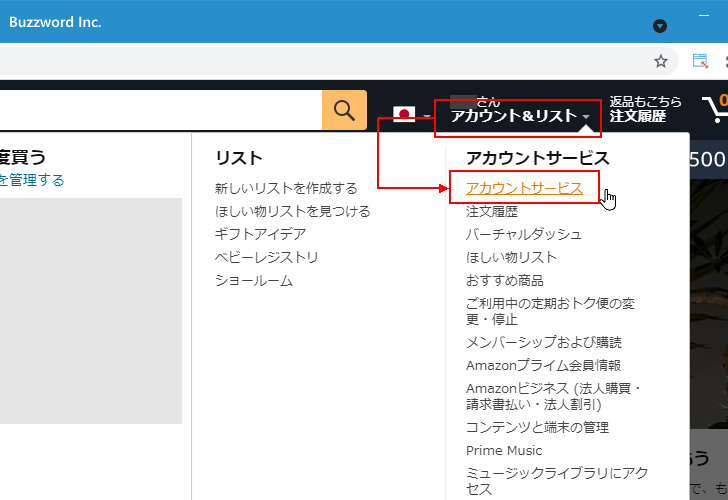Open ギフトアイデア list link
728x500 pixels.
[x=260, y=234]
